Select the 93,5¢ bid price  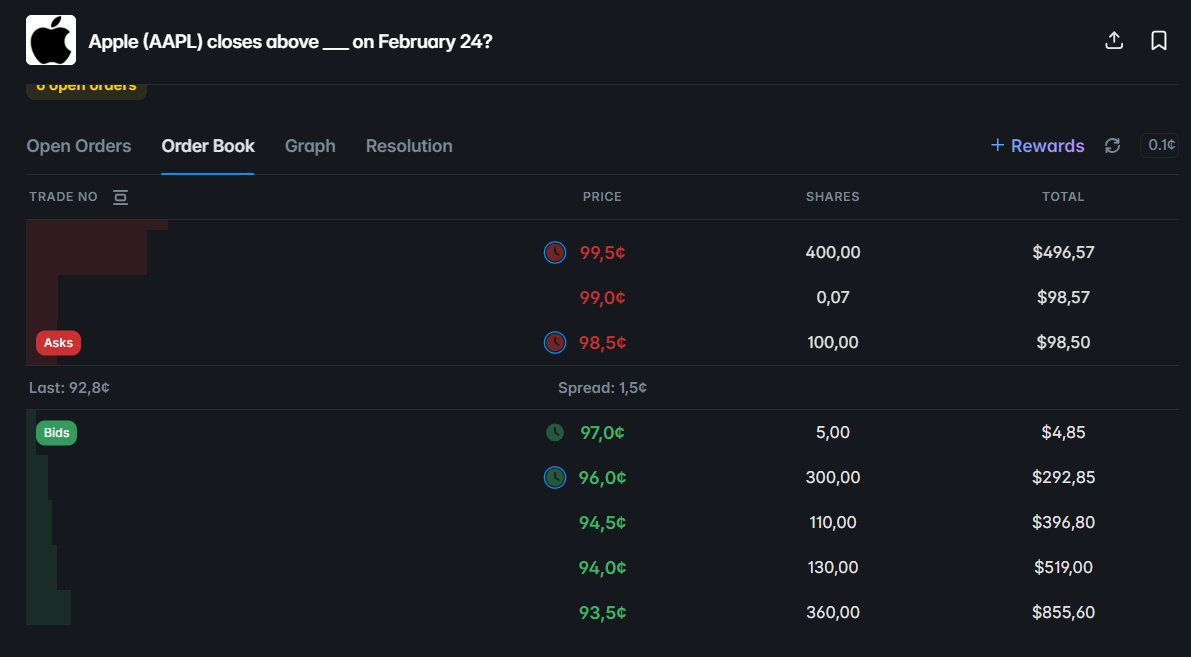(602, 613)
